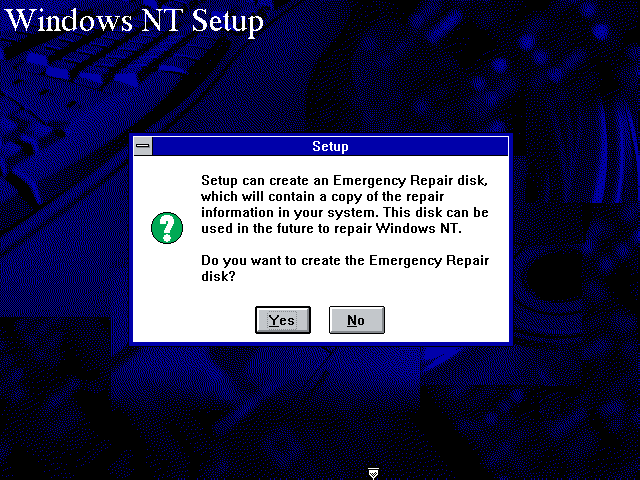The image size is (640, 480).
Task: Click the phrase 'Emergency Repair' in the first sentence
Action: click(393, 181)
